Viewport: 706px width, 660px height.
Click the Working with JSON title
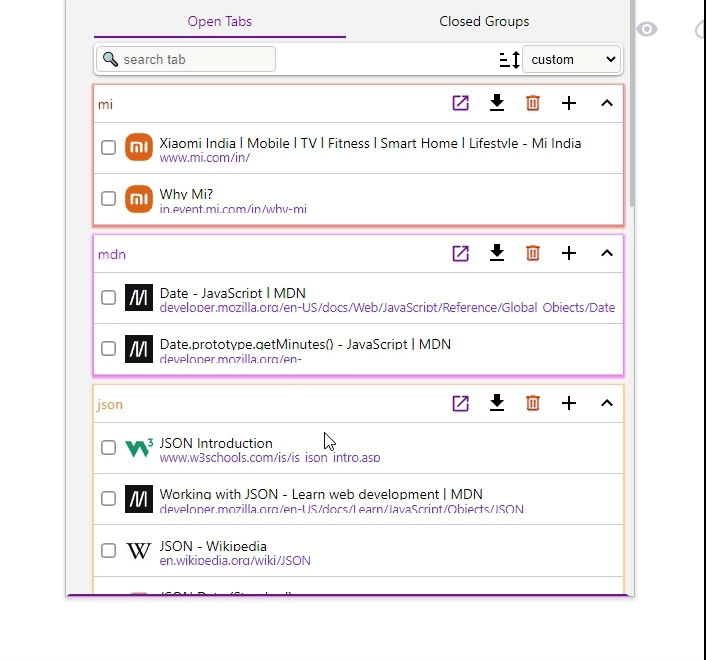pos(321,494)
